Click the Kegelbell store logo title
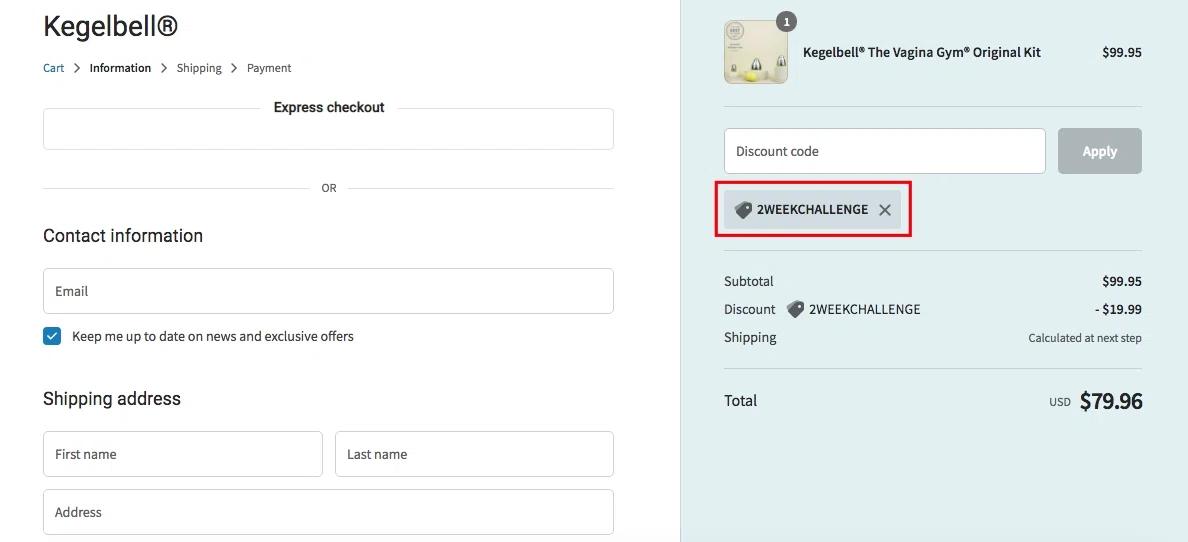 coord(110,26)
